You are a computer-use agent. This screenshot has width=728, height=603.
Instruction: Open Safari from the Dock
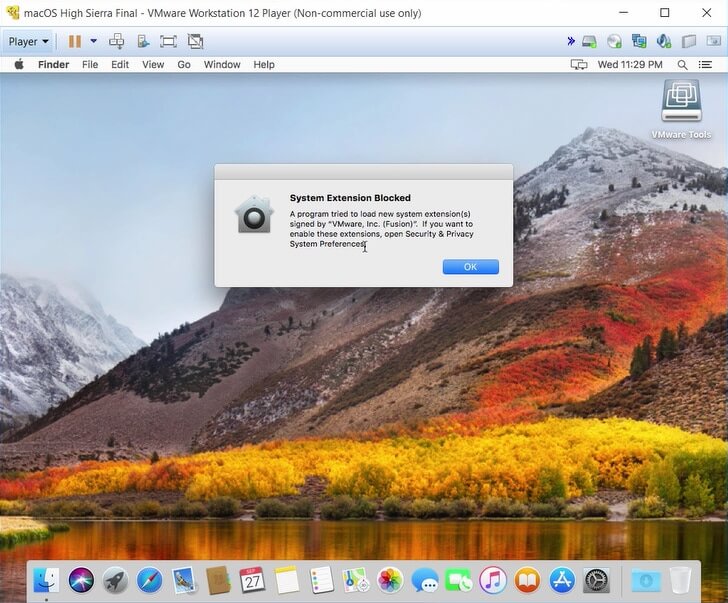point(150,580)
